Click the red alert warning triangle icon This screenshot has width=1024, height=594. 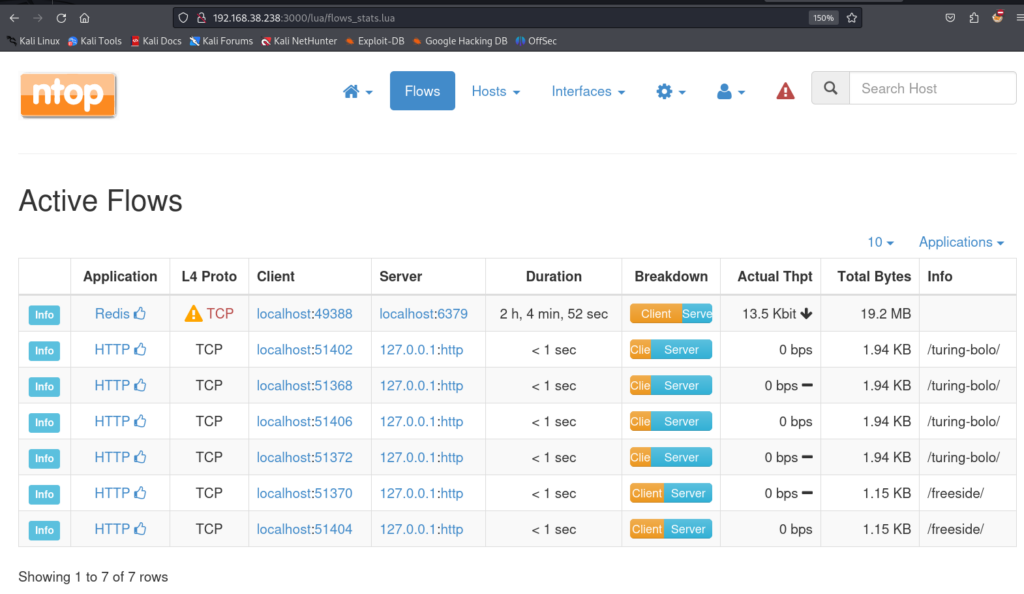pyautogui.click(x=785, y=91)
